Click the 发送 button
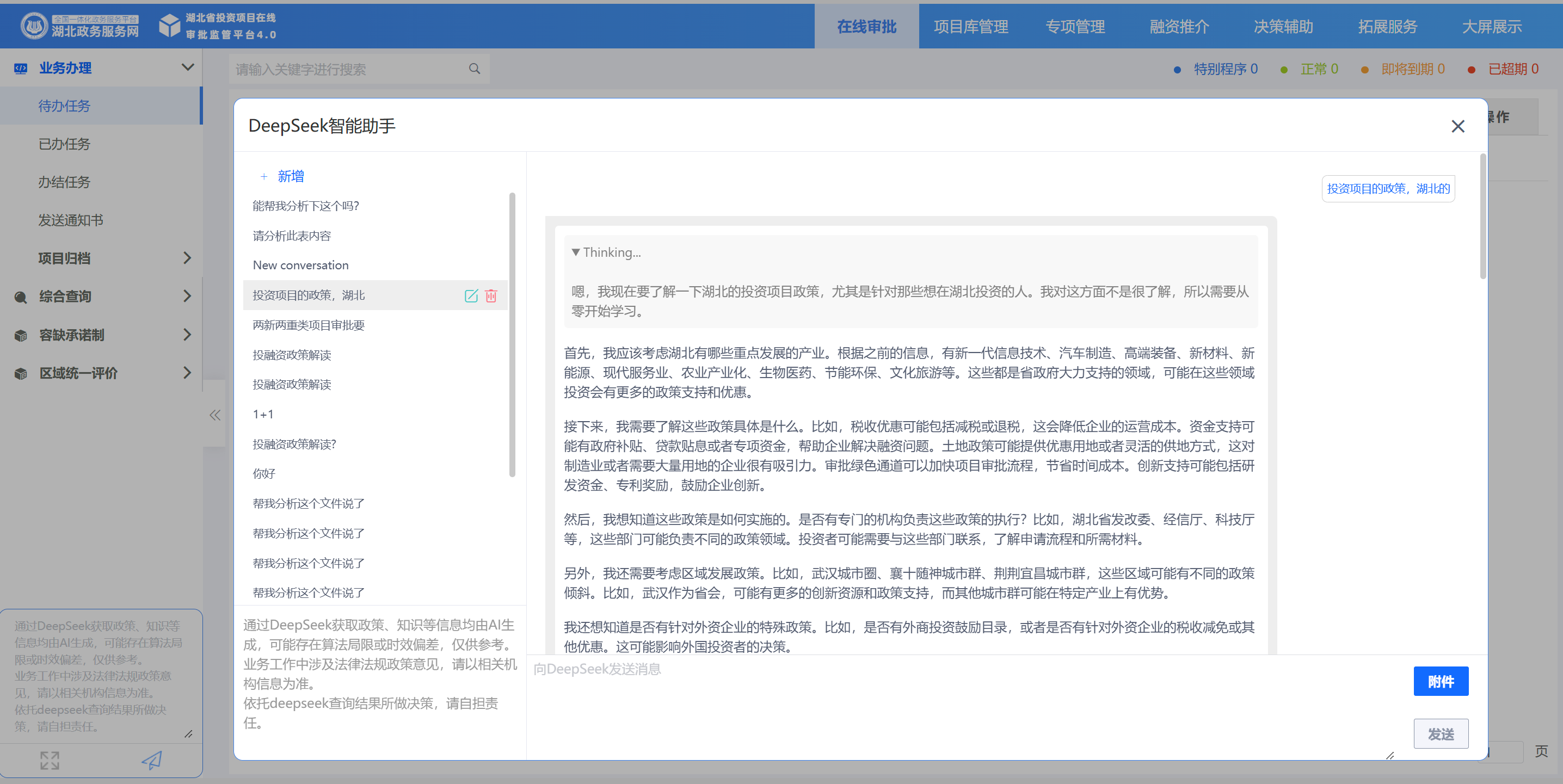This screenshot has width=1563, height=784. point(1441,733)
